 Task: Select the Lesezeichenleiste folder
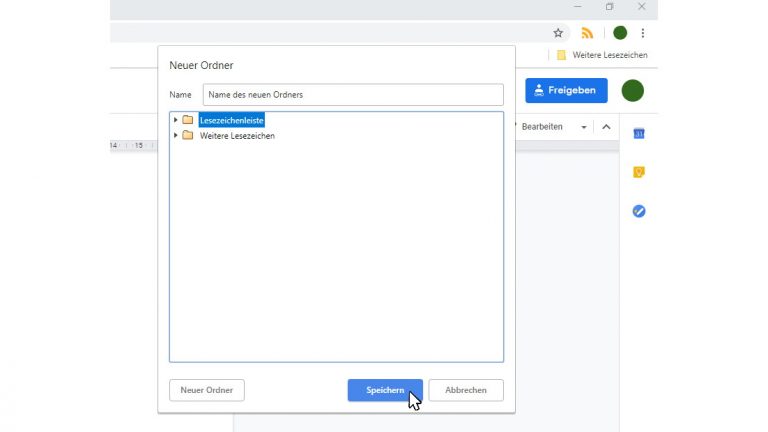[231, 120]
